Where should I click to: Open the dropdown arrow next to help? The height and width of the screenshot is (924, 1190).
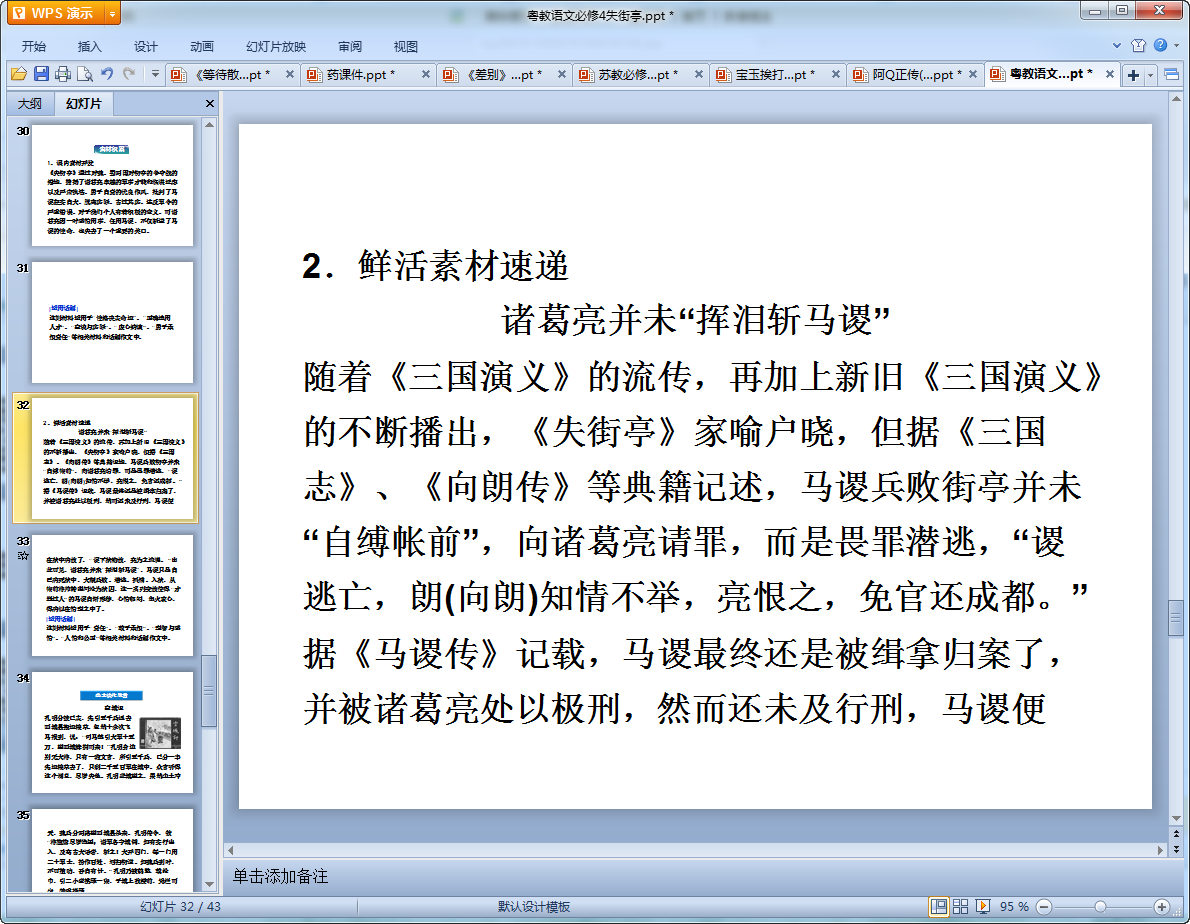click(1176, 46)
